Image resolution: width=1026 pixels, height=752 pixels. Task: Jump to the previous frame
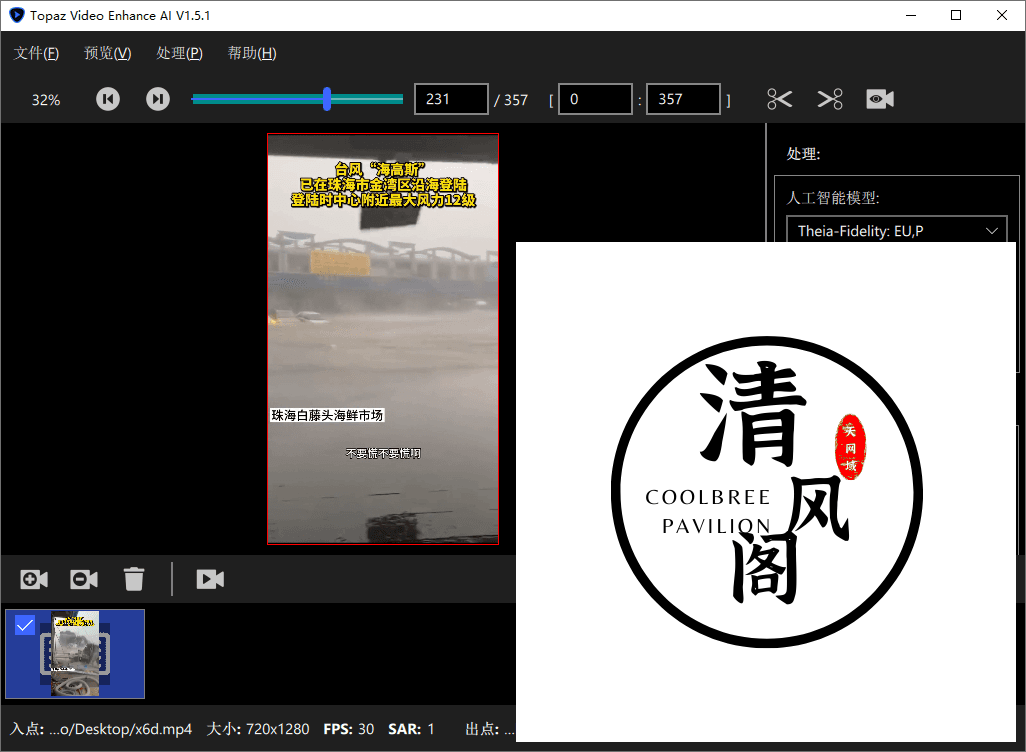108,99
